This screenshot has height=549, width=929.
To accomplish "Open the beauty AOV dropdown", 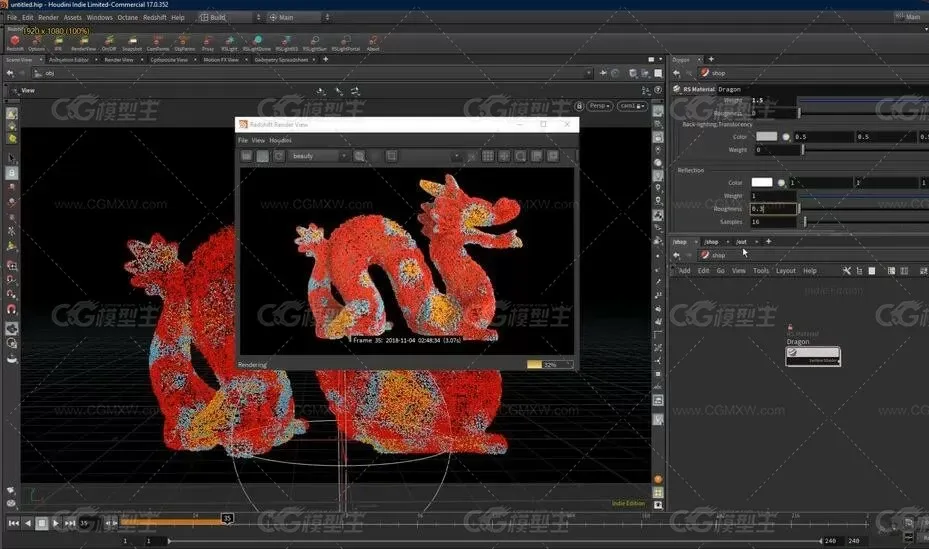I will coord(319,156).
